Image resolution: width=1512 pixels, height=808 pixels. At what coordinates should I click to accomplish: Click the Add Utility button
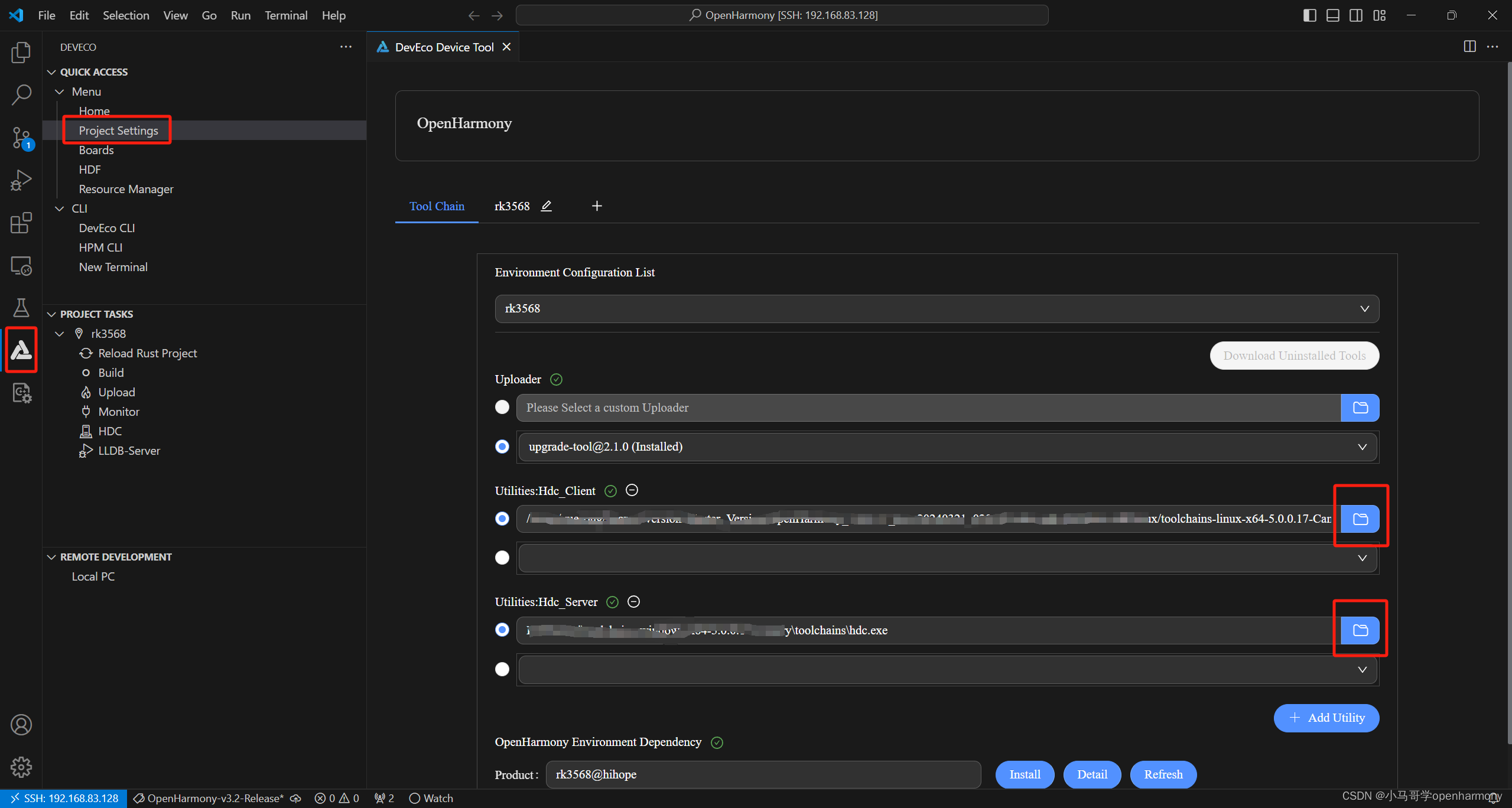[1326, 718]
